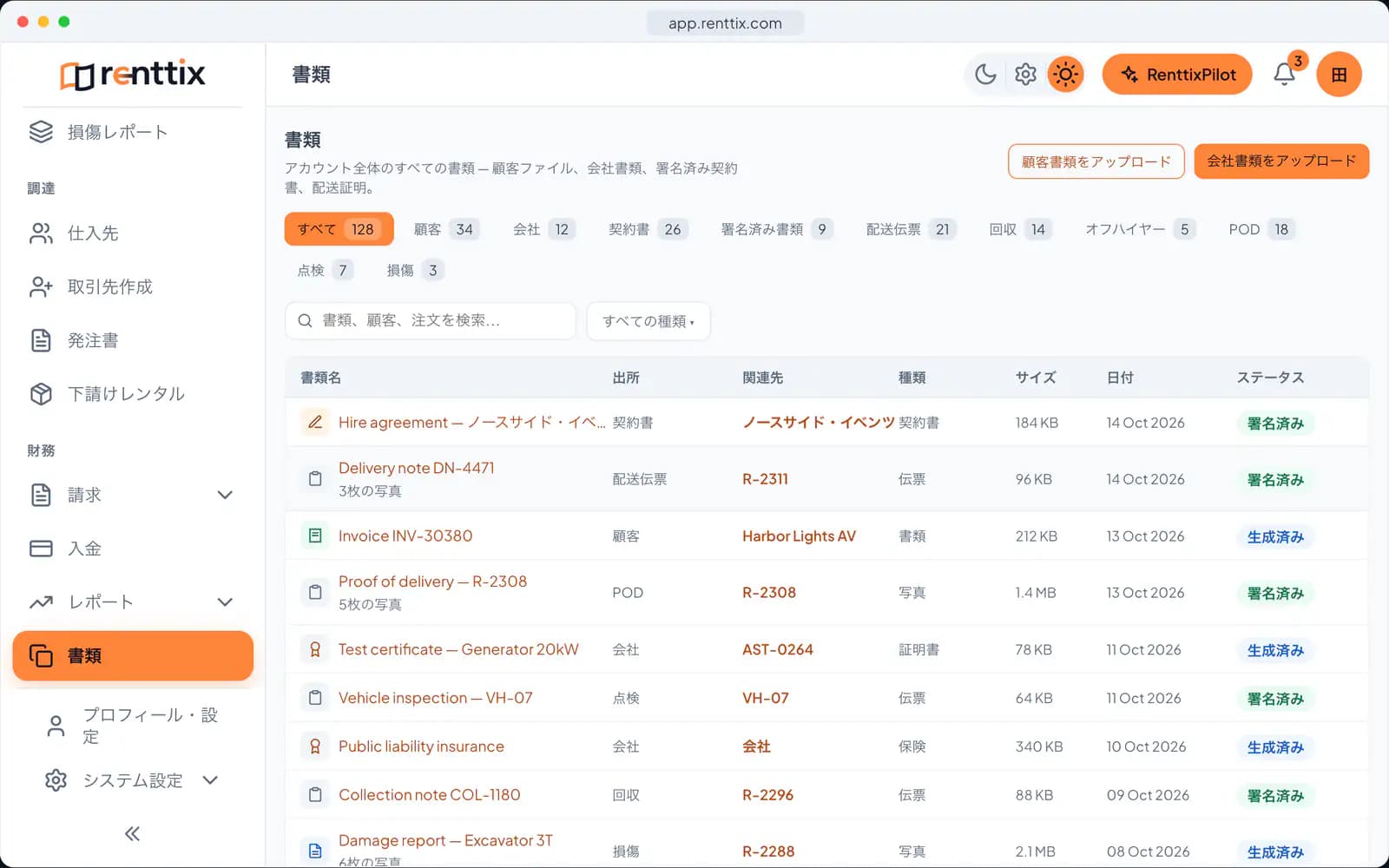
Task: Focus the 書類、顧客、注文を検索 search field
Action: tap(430, 321)
